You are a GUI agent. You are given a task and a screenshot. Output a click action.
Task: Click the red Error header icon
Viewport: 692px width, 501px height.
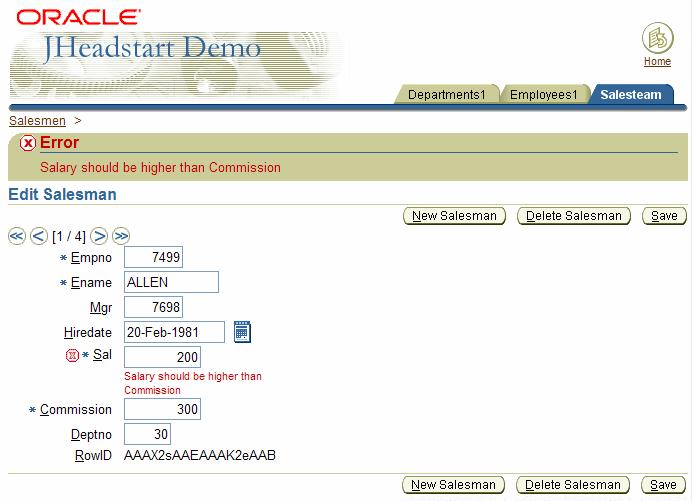[x=28, y=143]
